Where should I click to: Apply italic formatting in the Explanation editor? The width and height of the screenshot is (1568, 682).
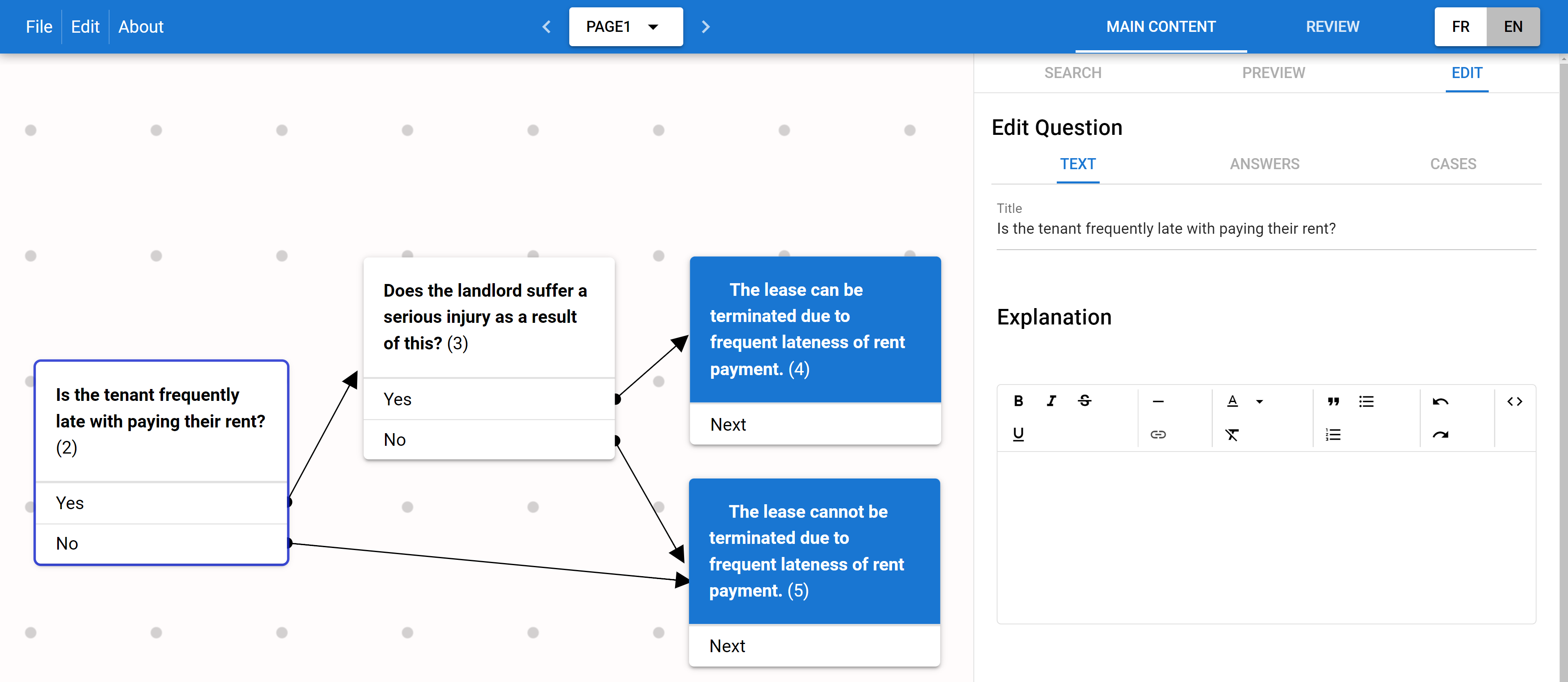[1051, 401]
